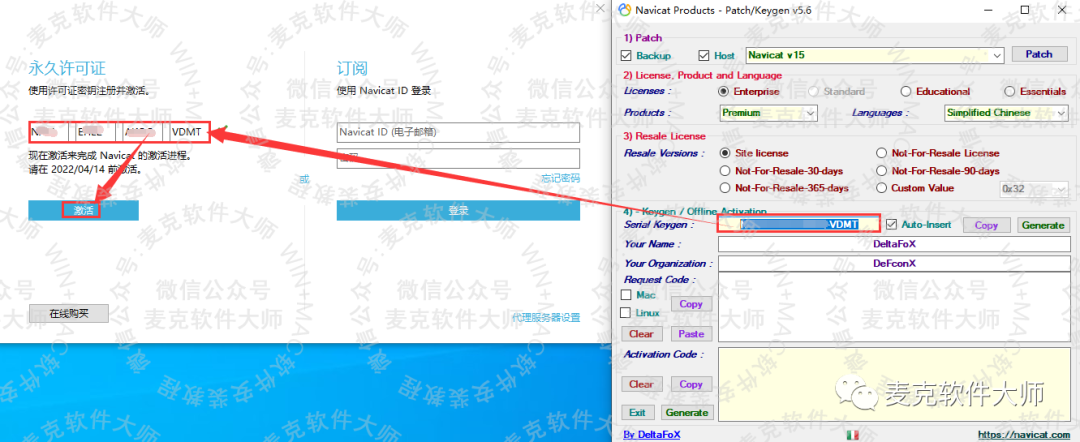Select Not-For-Resale-90-days radio button

(x=881, y=170)
